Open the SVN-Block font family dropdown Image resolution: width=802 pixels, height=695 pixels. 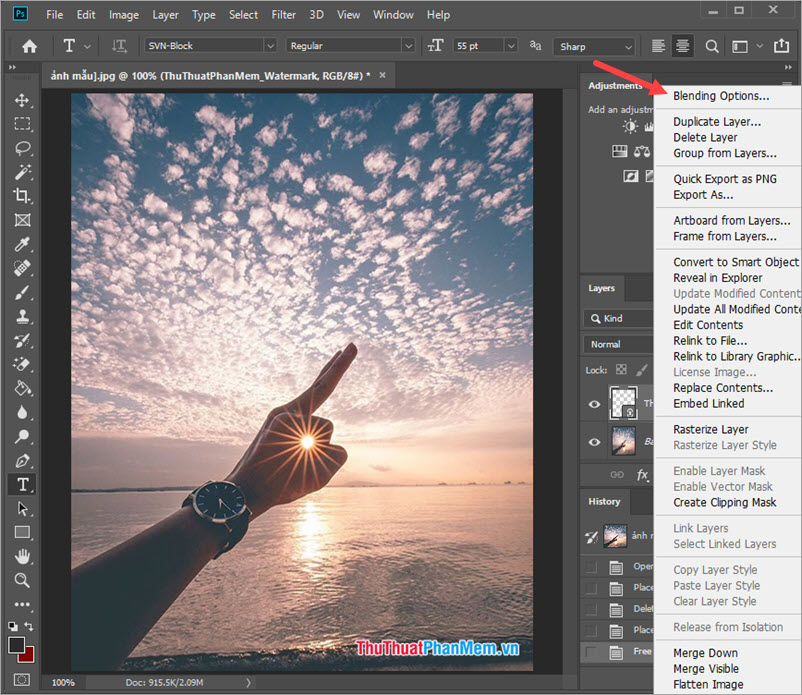tap(273, 45)
